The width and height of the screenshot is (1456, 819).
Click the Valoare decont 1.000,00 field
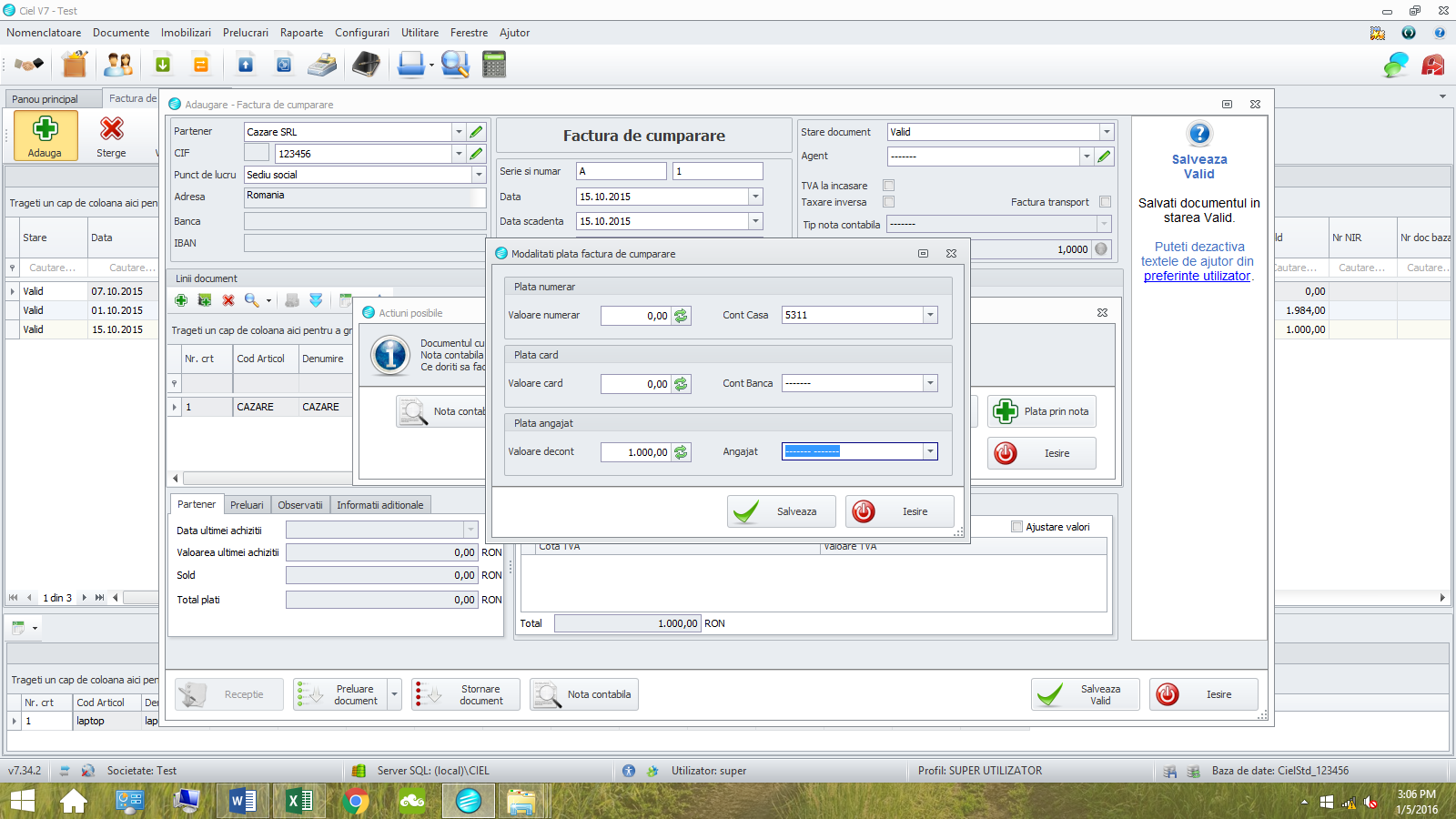(636, 452)
